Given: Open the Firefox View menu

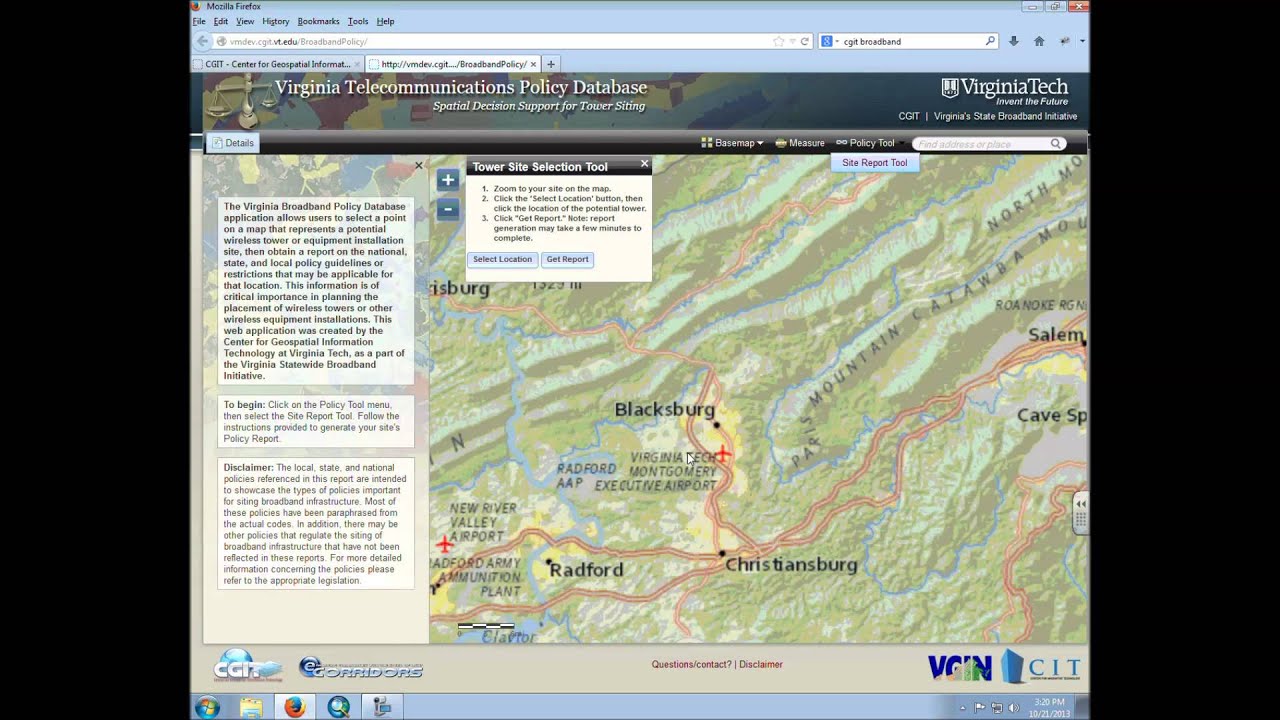Looking at the screenshot, I should click(x=245, y=21).
